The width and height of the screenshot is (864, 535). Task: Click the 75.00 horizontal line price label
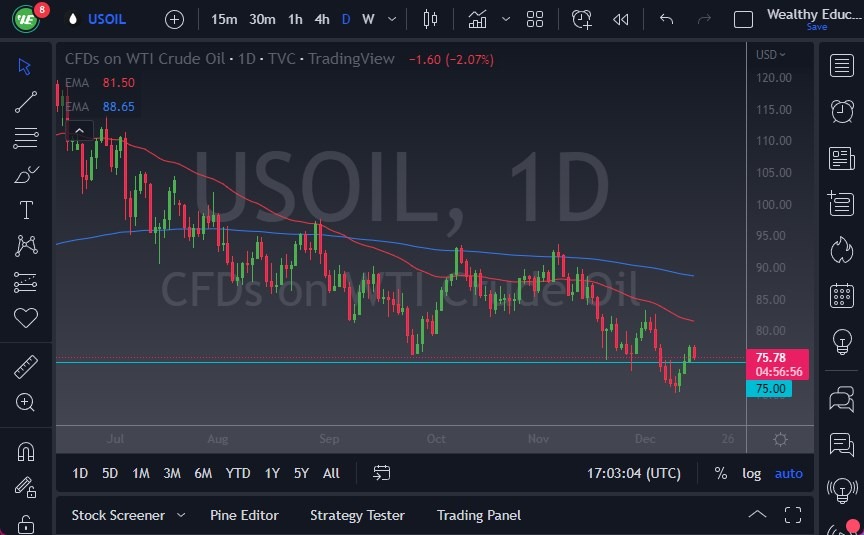pos(769,389)
